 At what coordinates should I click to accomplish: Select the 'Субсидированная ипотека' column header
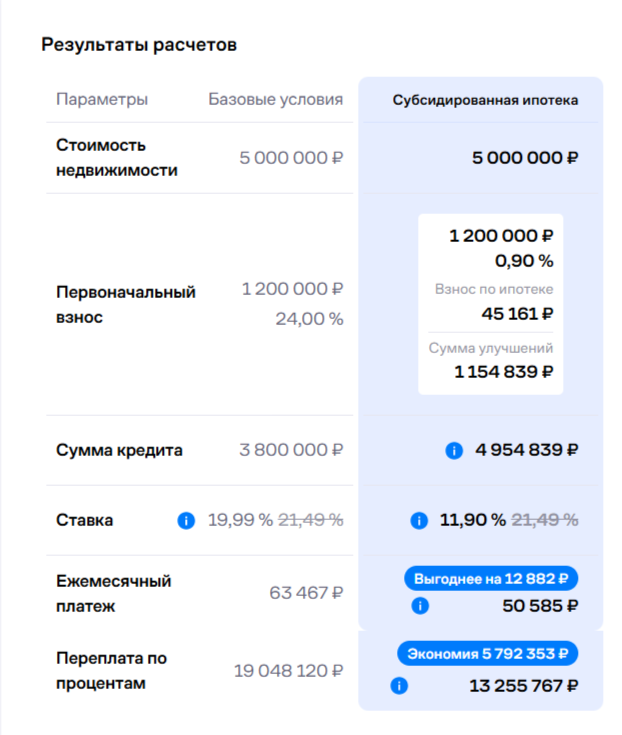[485, 100]
